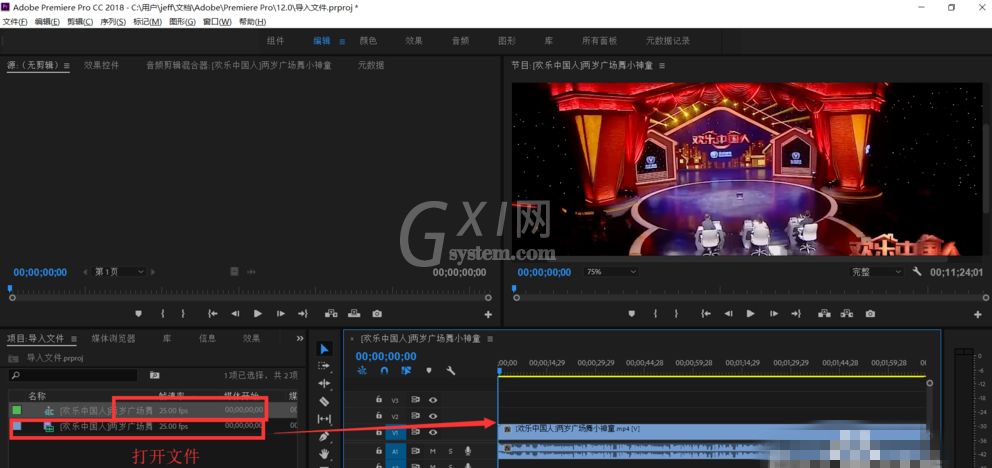Viewport: 992px width, 468px height.
Task: Add marker from timeline header
Action: point(429,371)
